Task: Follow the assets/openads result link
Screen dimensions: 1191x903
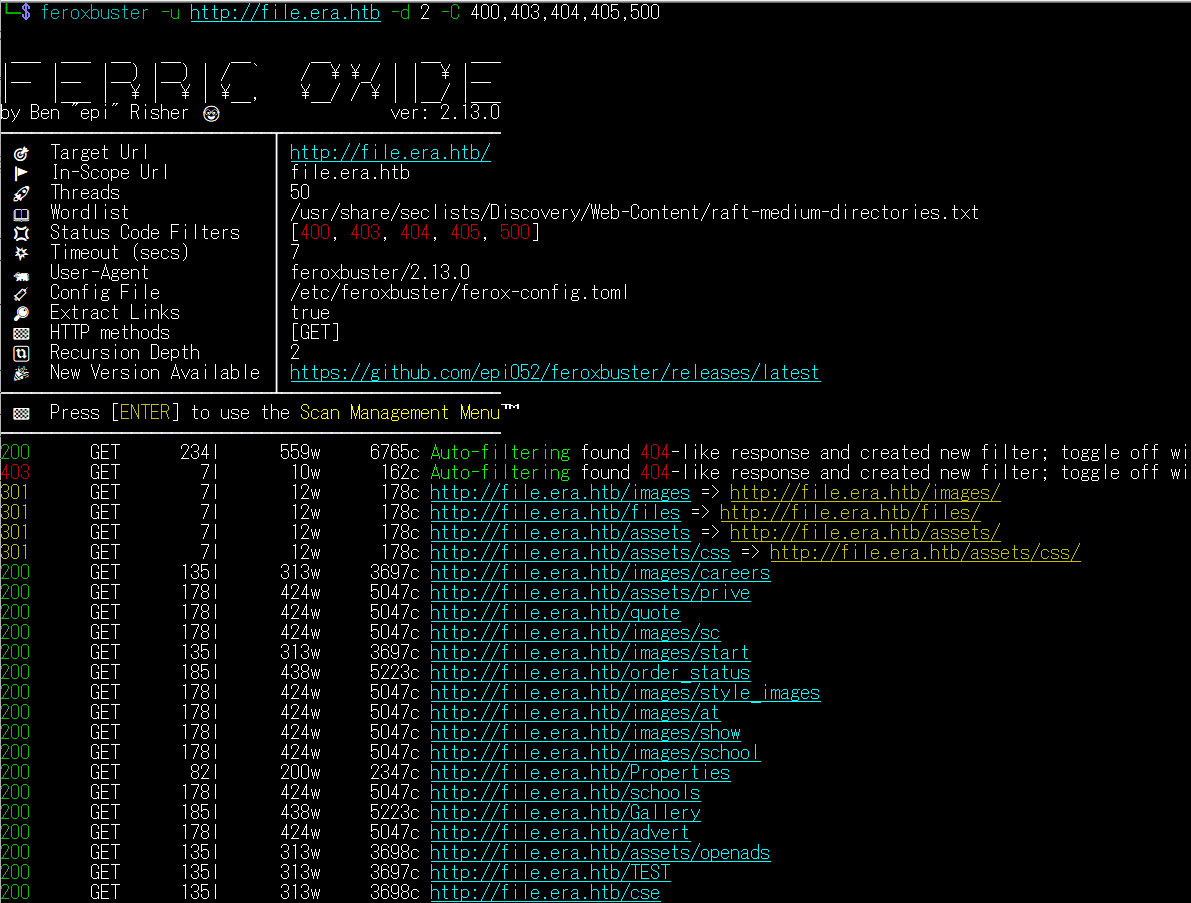Action: pyautogui.click(x=600, y=853)
